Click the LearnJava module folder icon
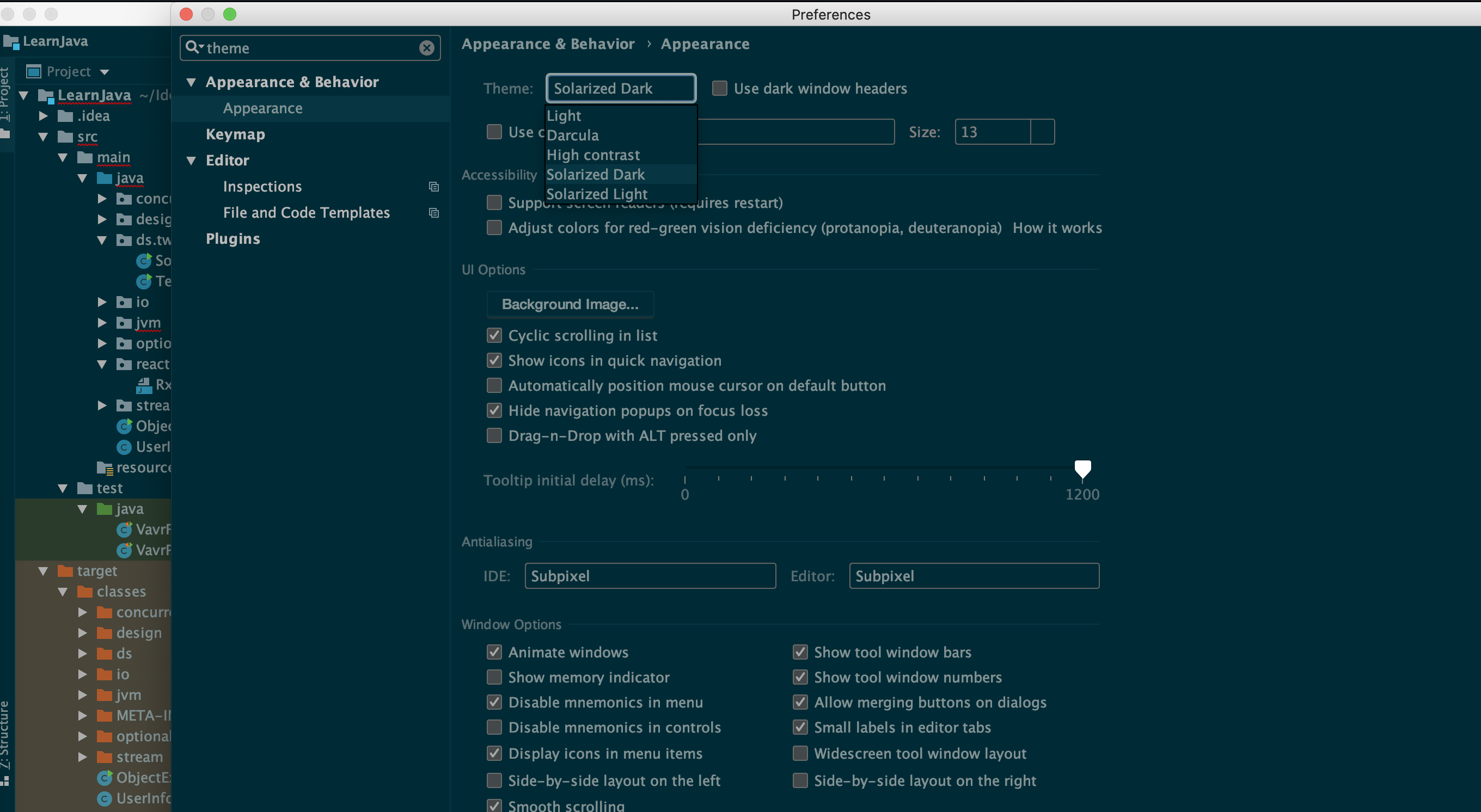This screenshot has width=1481, height=812. 45,95
